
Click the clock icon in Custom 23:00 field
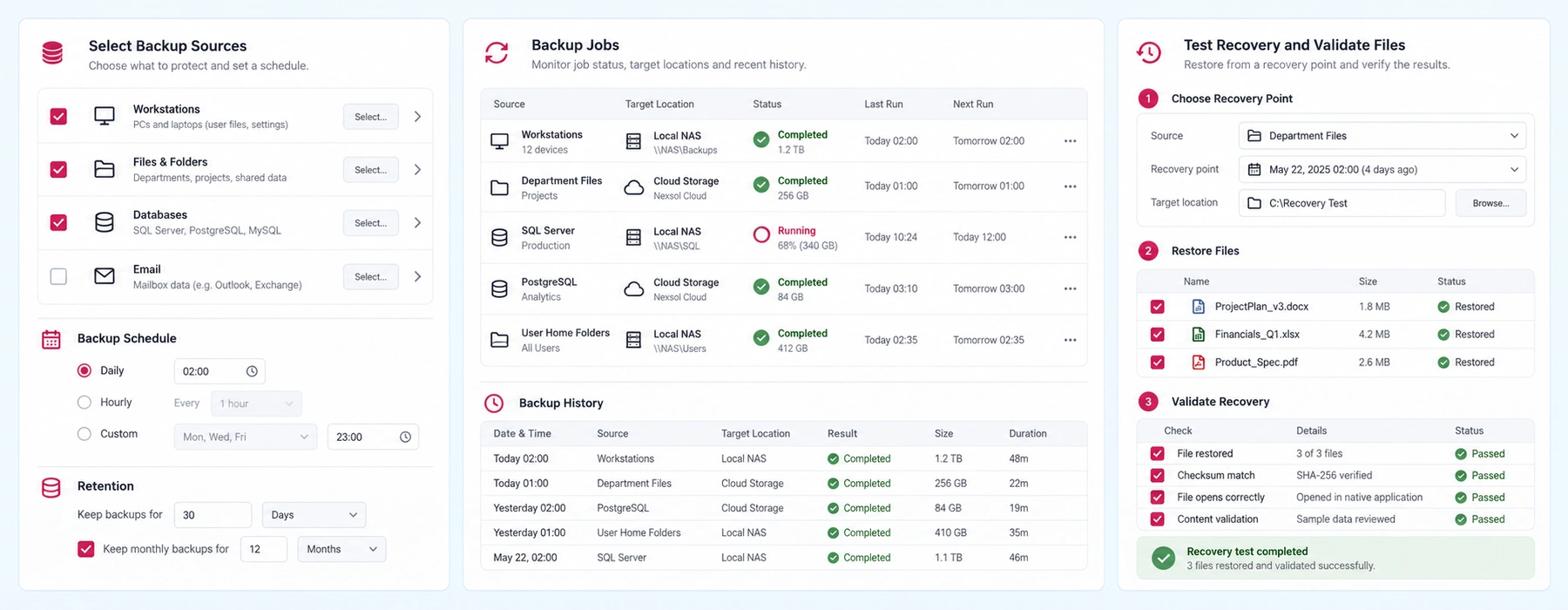pyautogui.click(x=405, y=437)
